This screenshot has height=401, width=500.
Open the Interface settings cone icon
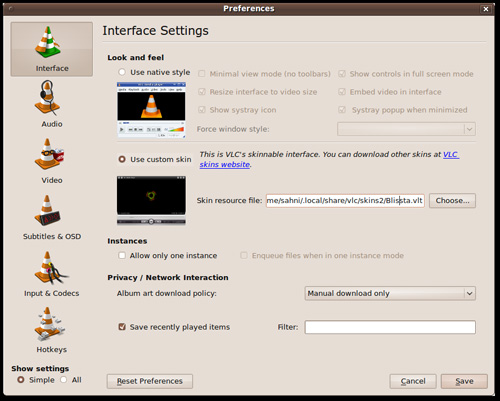[48, 42]
